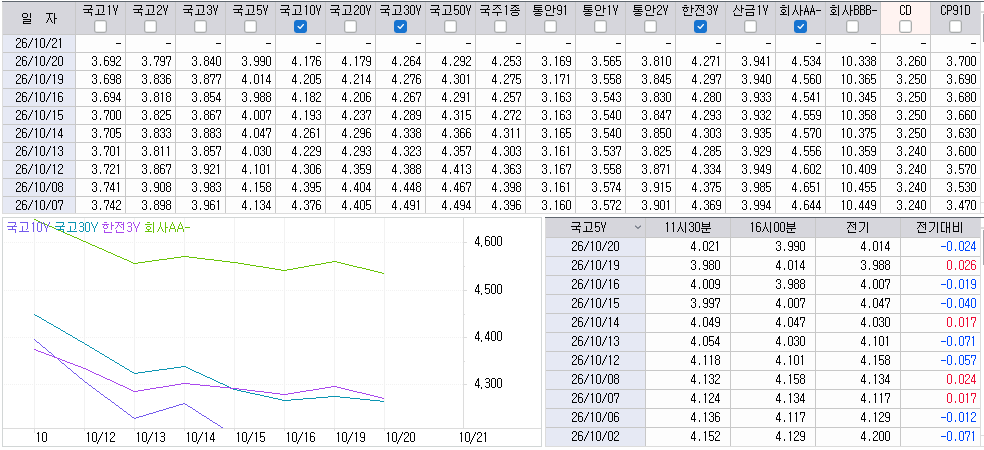The height and width of the screenshot is (450, 984).
Task: Check the CD column checkbox
Action: [x=906, y=26]
